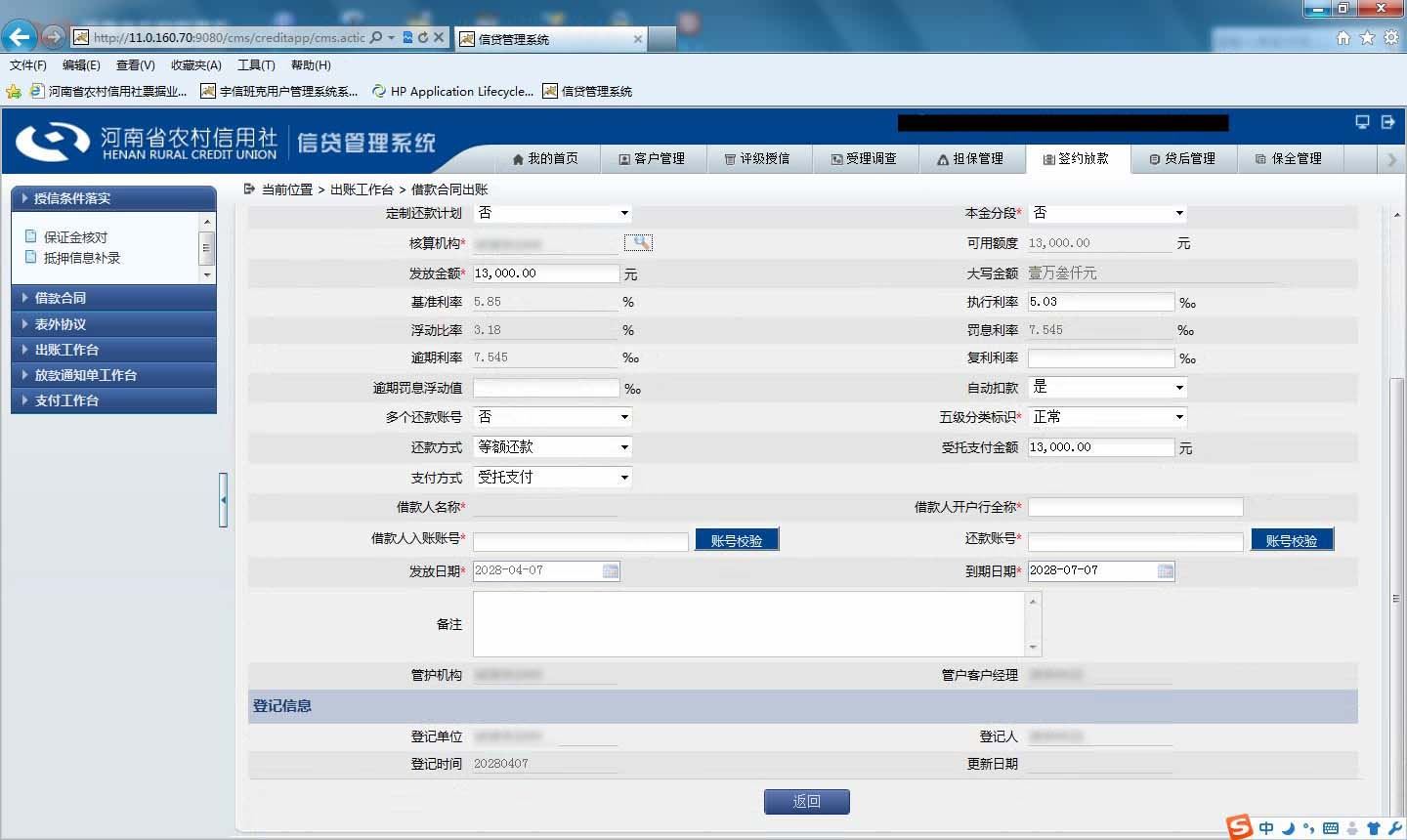Image resolution: width=1407 pixels, height=840 pixels.
Task: Open HP Application Lifecycle favorites link
Action: pos(452,92)
